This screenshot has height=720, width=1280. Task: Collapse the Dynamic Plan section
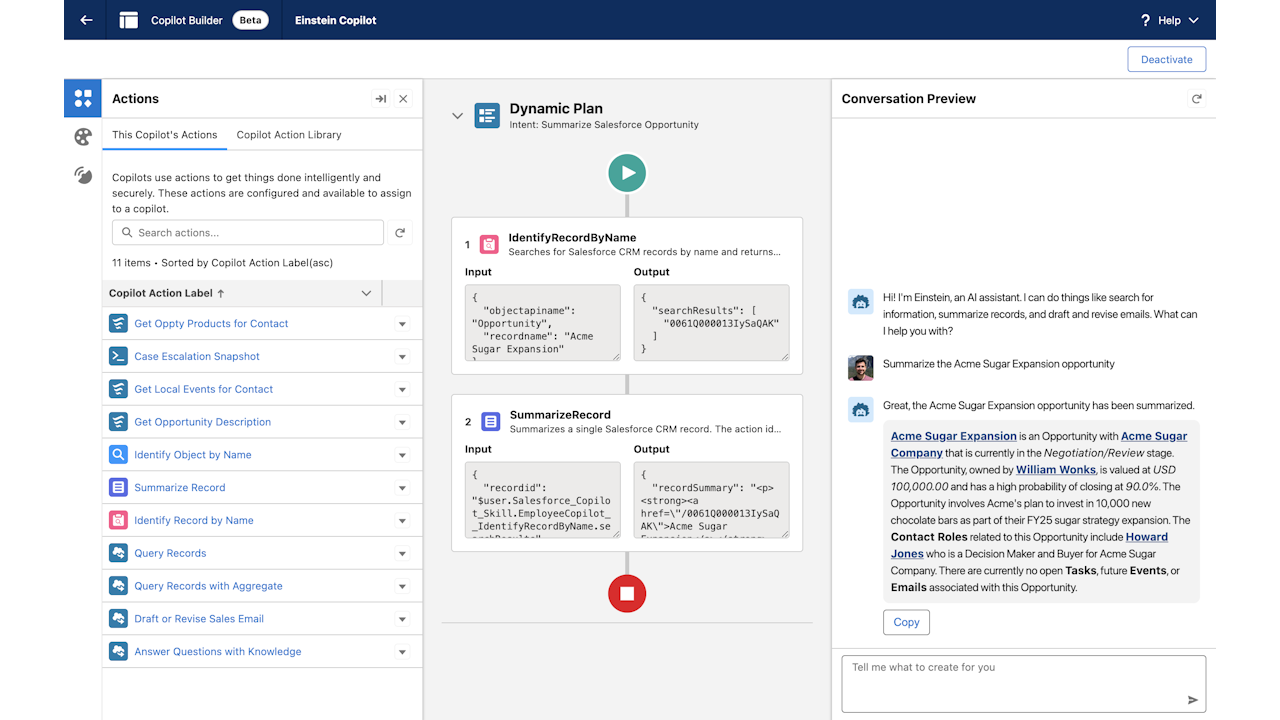pyautogui.click(x=457, y=116)
